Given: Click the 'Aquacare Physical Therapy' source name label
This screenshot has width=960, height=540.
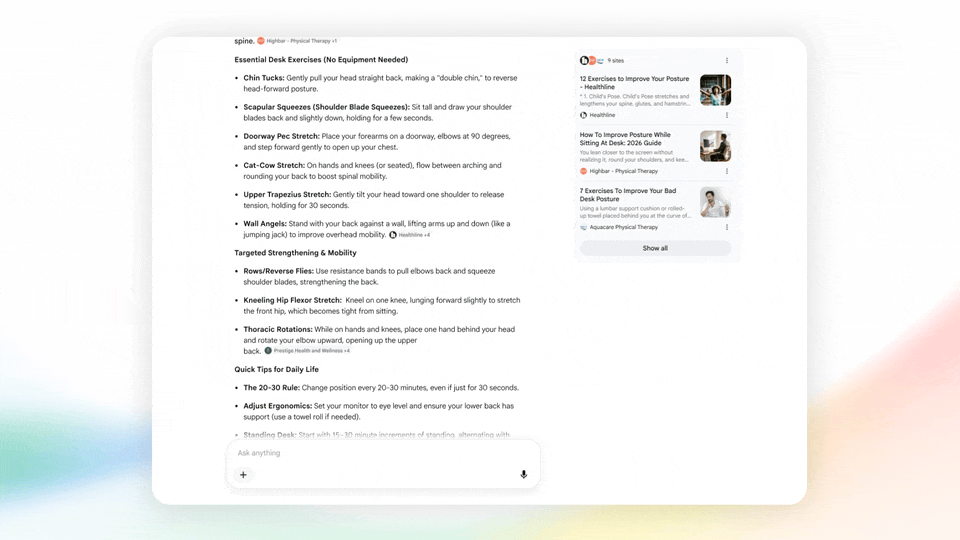Looking at the screenshot, I should 624,227.
